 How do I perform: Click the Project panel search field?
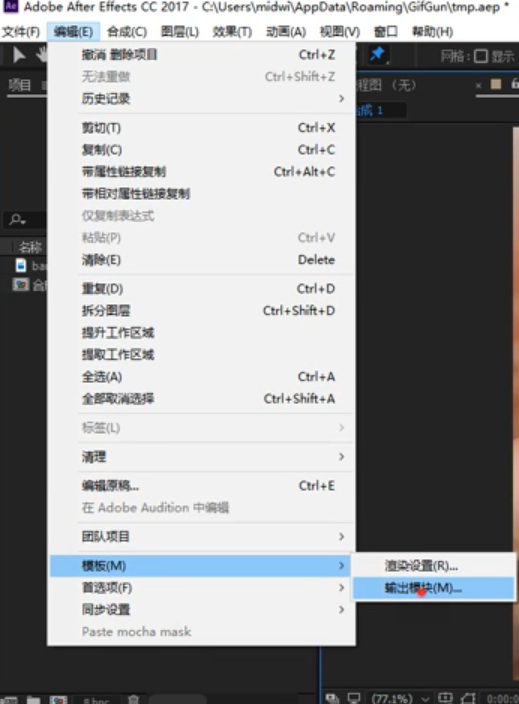point(27,220)
